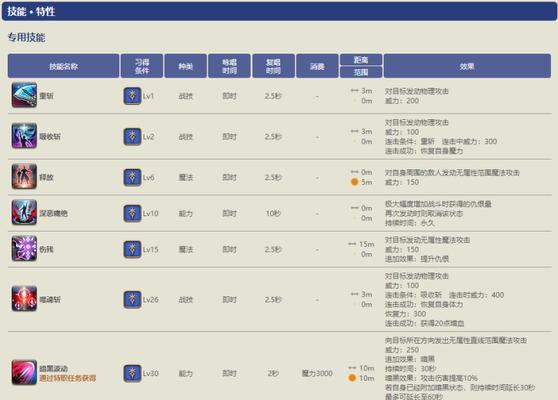Screen dimensions: 558x400
Task: Click the orange range circle next to 5m
Action: point(354,182)
